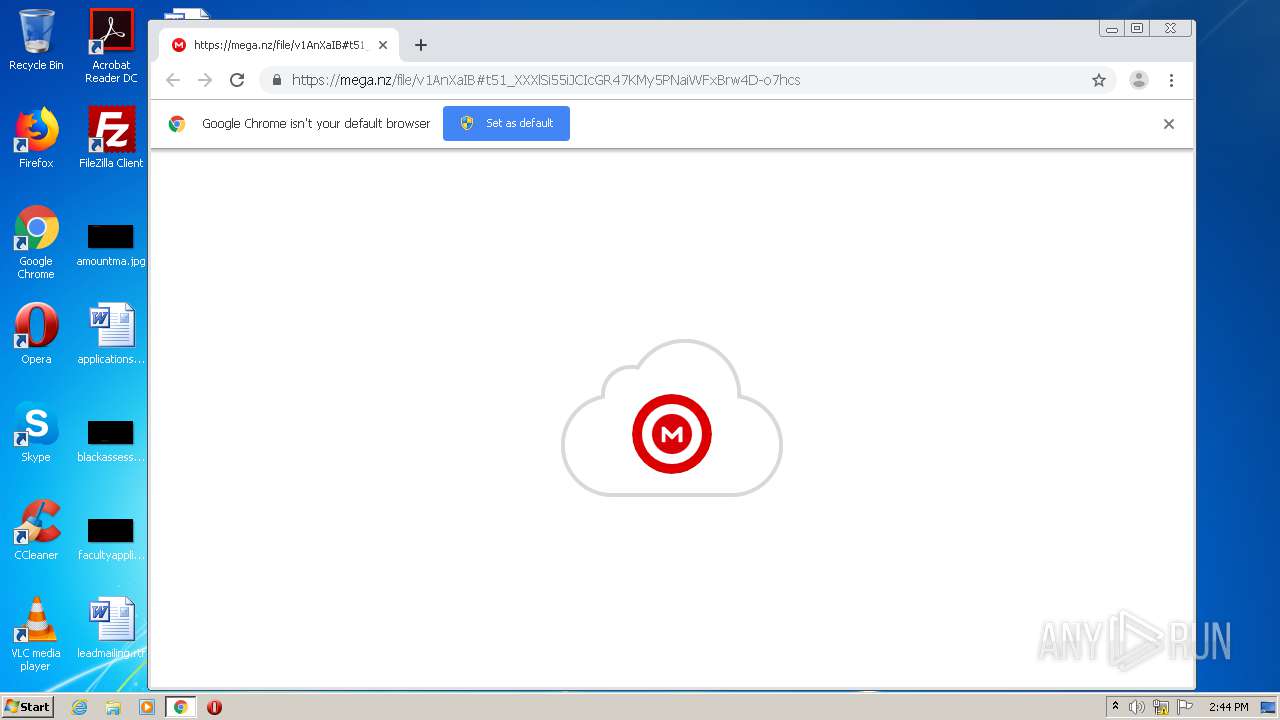Open applications document on desktop

[111, 334]
